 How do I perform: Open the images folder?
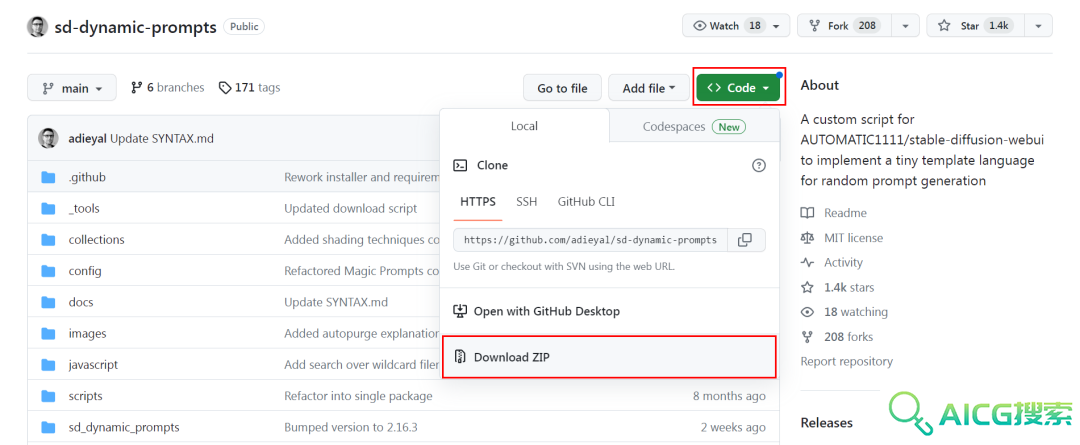point(87,333)
